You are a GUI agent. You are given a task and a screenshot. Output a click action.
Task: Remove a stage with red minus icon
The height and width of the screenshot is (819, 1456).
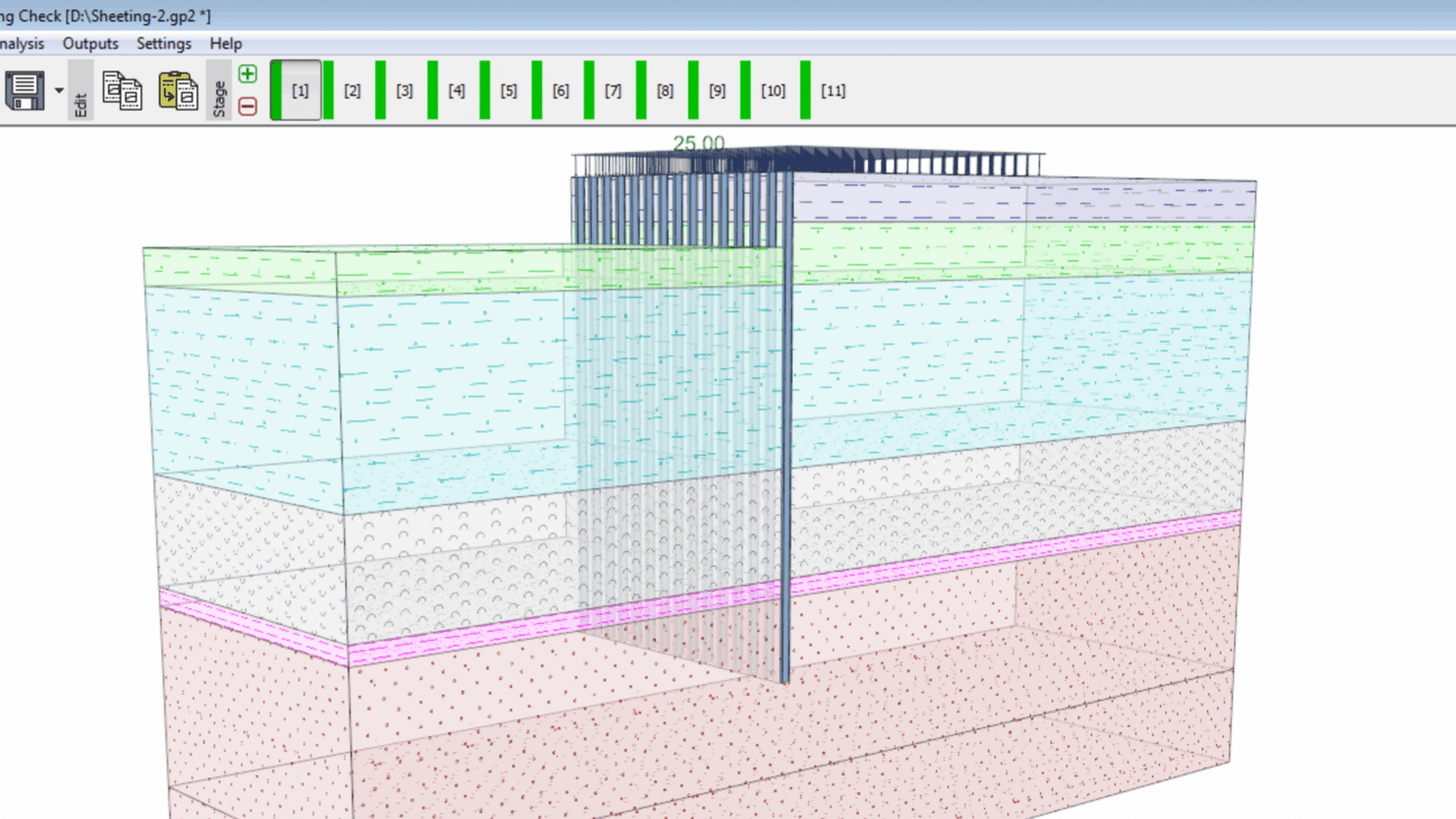click(x=248, y=106)
